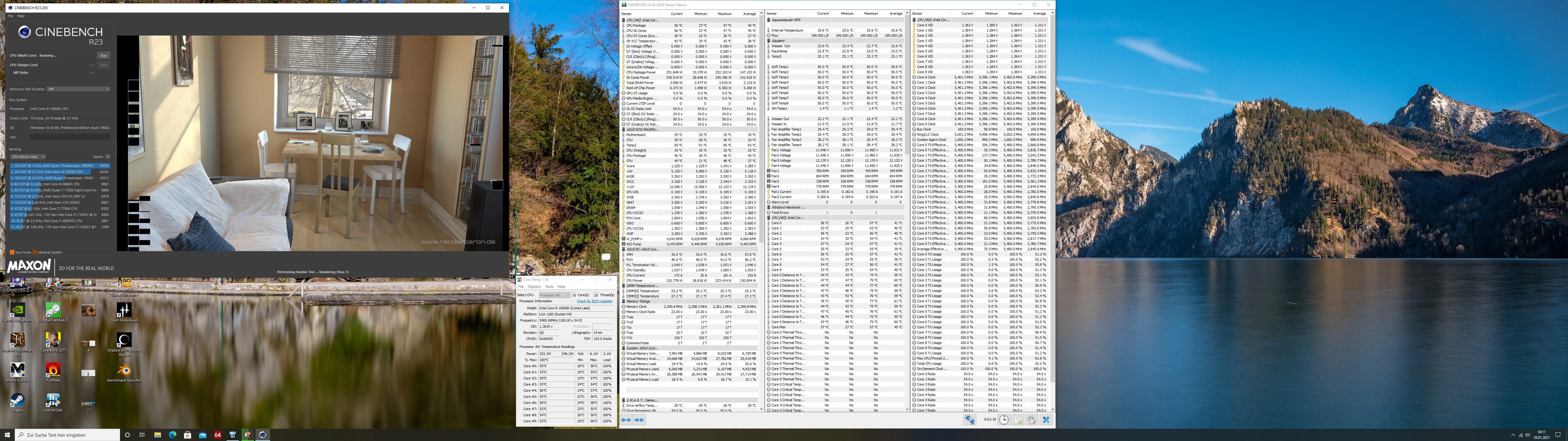The height and width of the screenshot is (441, 1568).
Task: Click the HWiNFO clock reset timer icon
Action: pyautogui.click(x=1003, y=420)
